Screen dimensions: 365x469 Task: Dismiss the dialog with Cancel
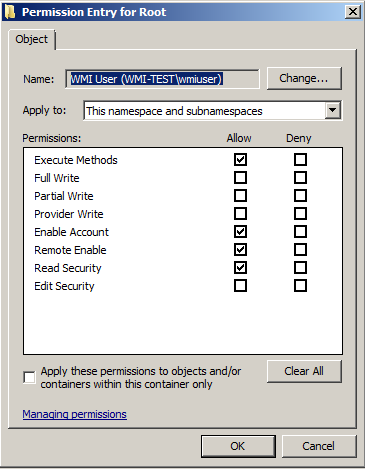click(319, 446)
